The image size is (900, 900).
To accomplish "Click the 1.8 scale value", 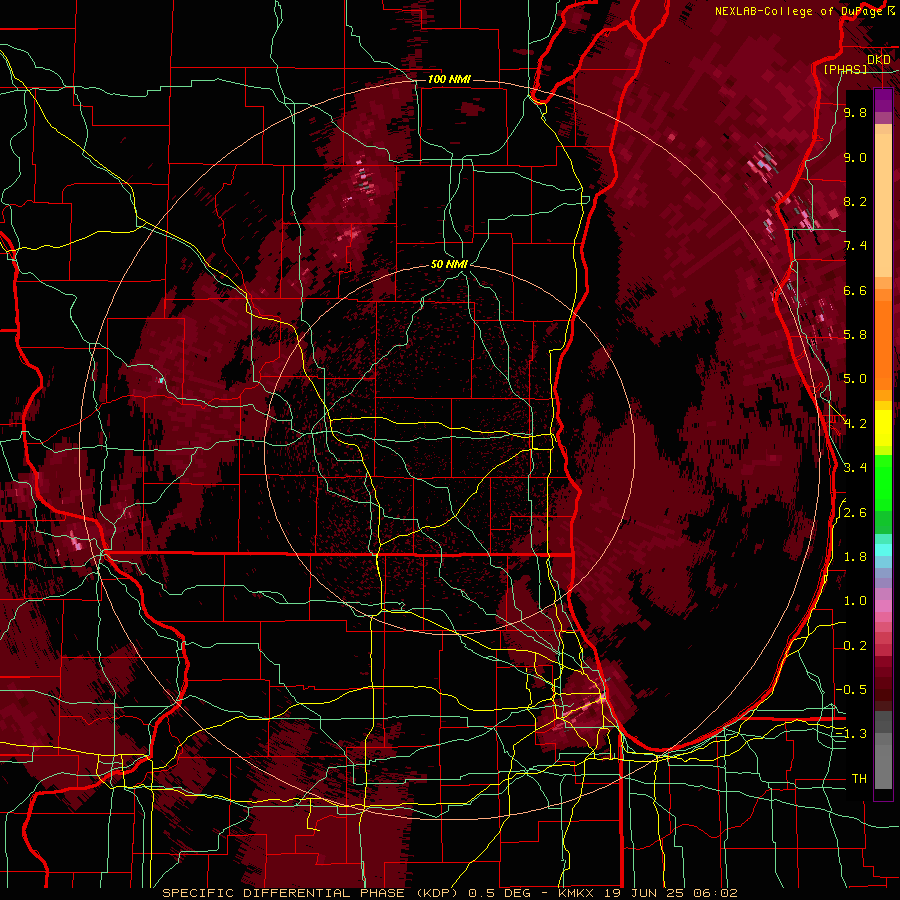I will 855,557.
